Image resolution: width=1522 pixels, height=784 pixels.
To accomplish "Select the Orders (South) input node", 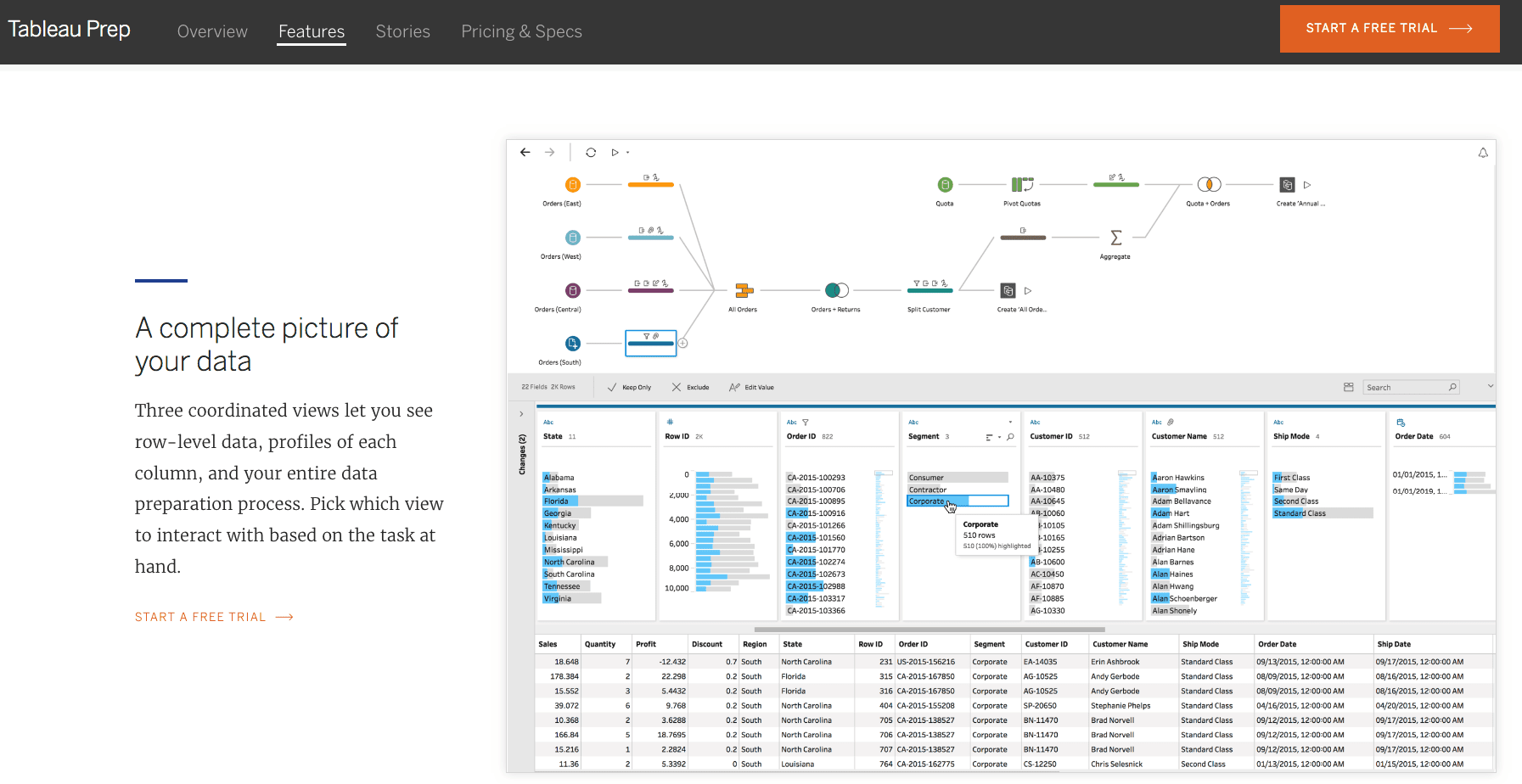I will point(573,344).
